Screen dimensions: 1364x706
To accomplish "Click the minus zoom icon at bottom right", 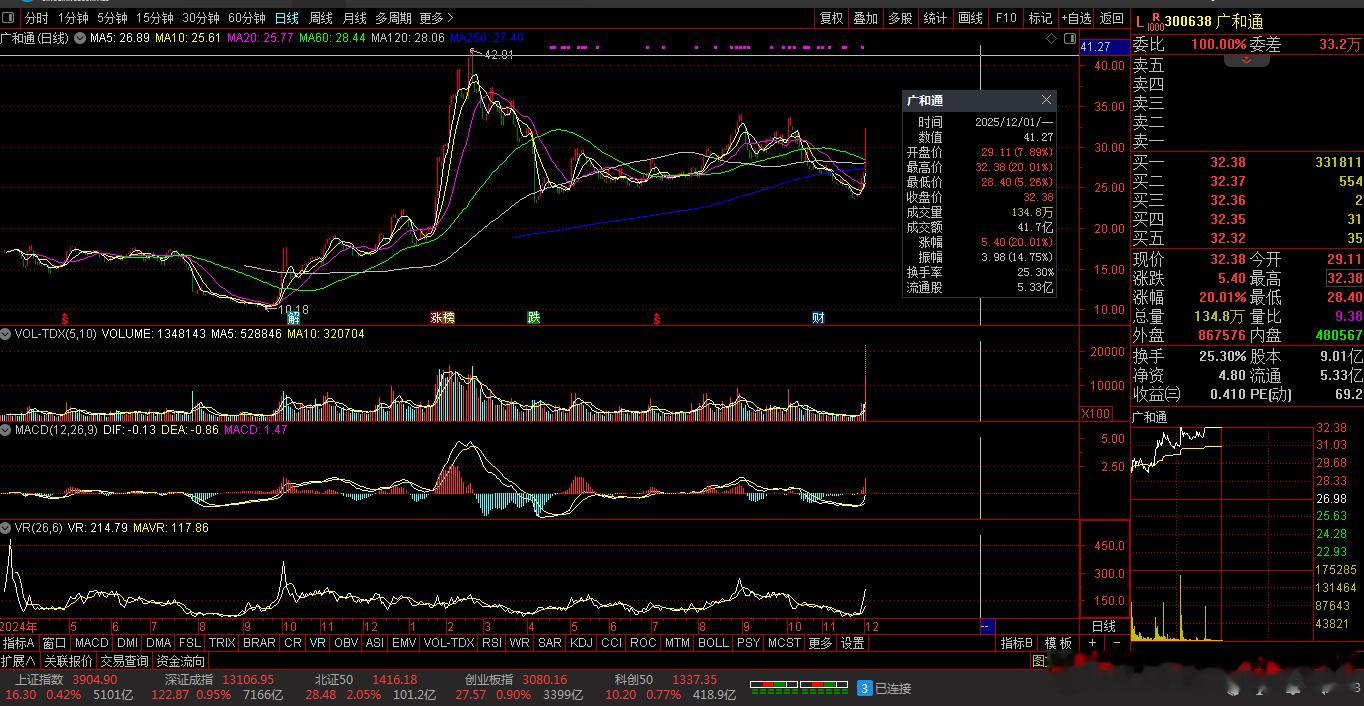I will point(1117,643).
